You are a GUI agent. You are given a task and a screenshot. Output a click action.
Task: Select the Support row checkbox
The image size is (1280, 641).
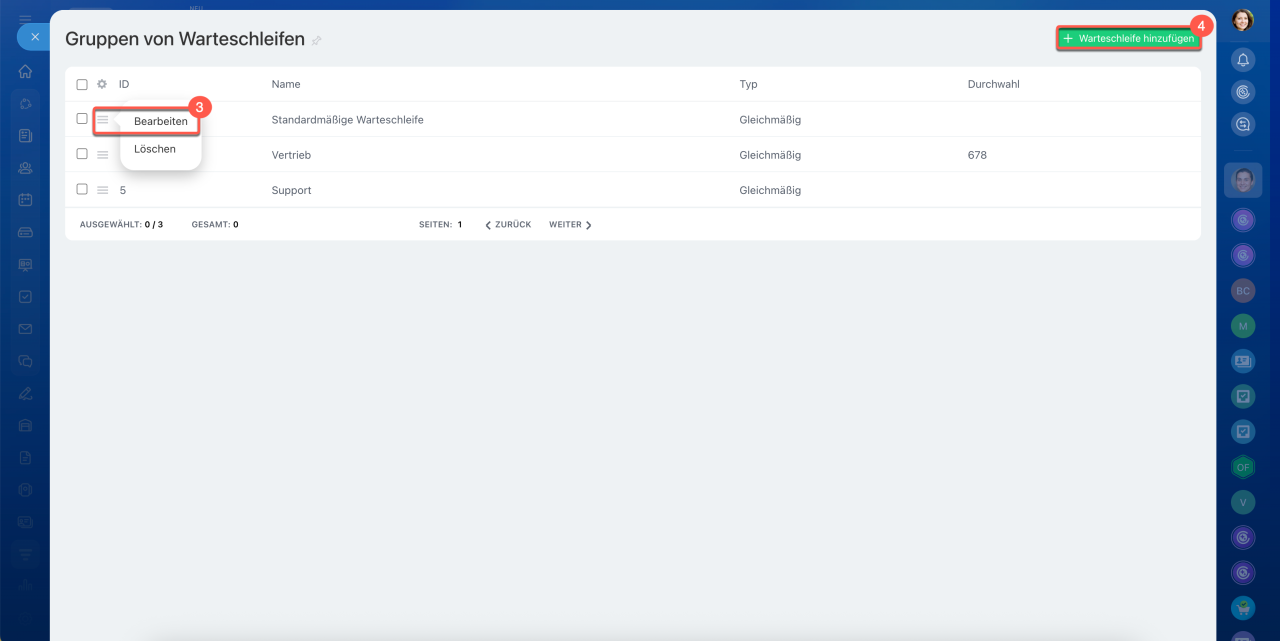point(82,189)
